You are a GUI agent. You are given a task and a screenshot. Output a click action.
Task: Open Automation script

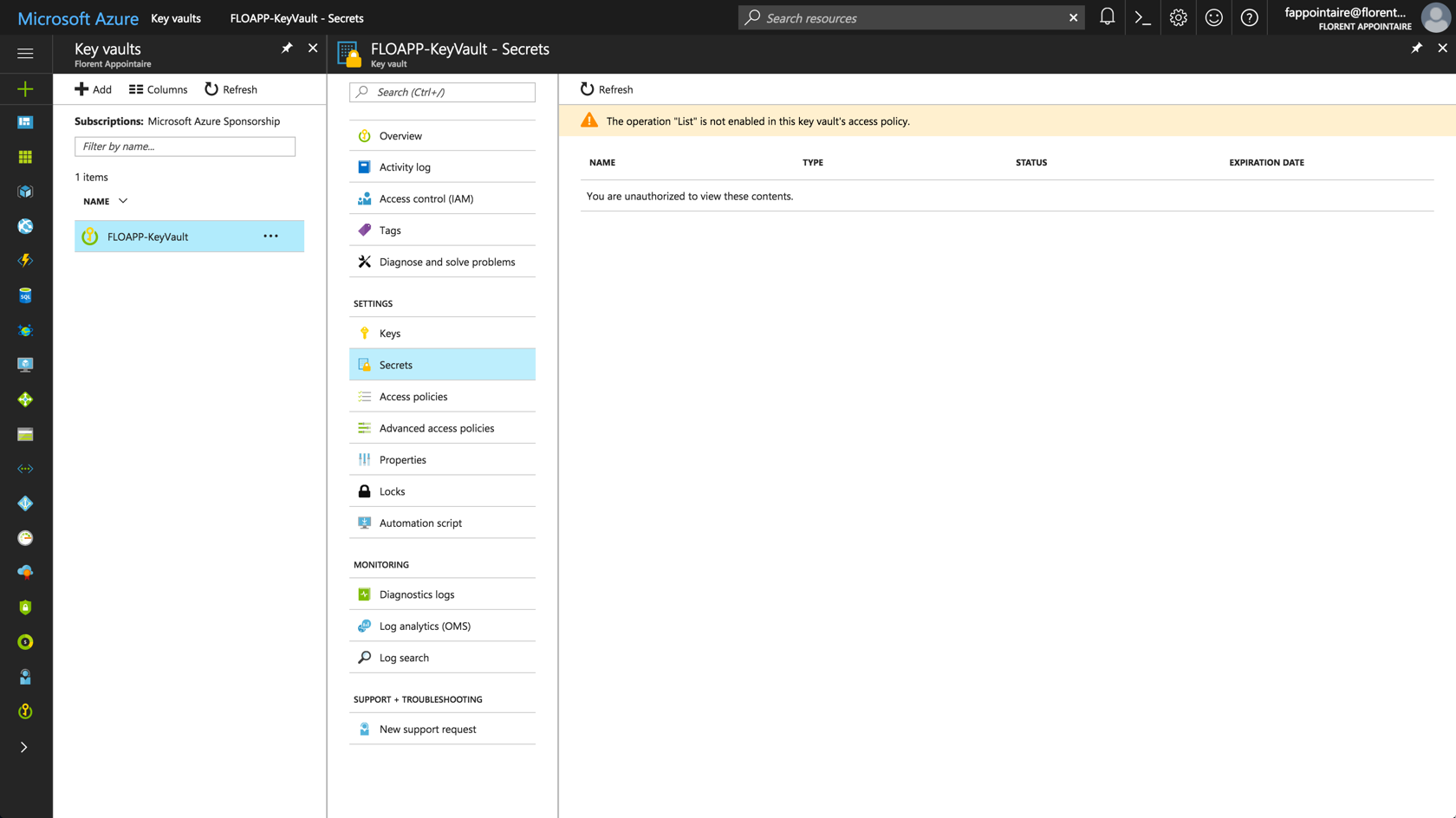tap(442, 523)
